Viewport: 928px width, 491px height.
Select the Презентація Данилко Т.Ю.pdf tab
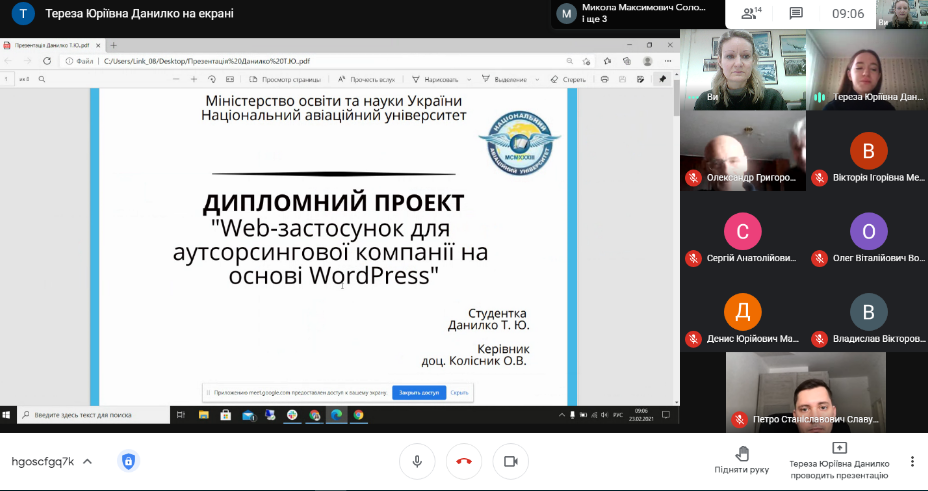click(52, 45)
